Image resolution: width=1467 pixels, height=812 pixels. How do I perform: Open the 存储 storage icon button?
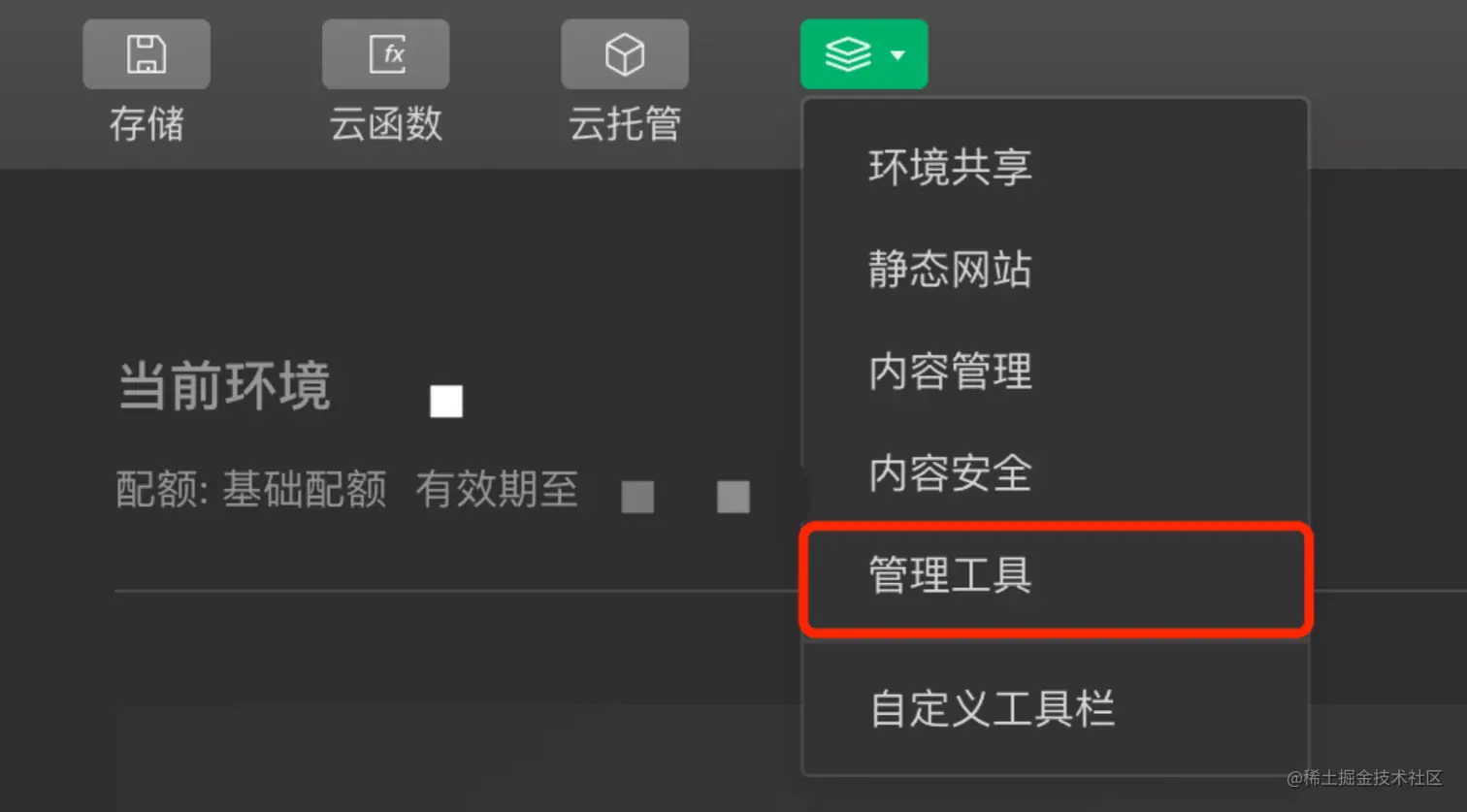coord(147,54)
